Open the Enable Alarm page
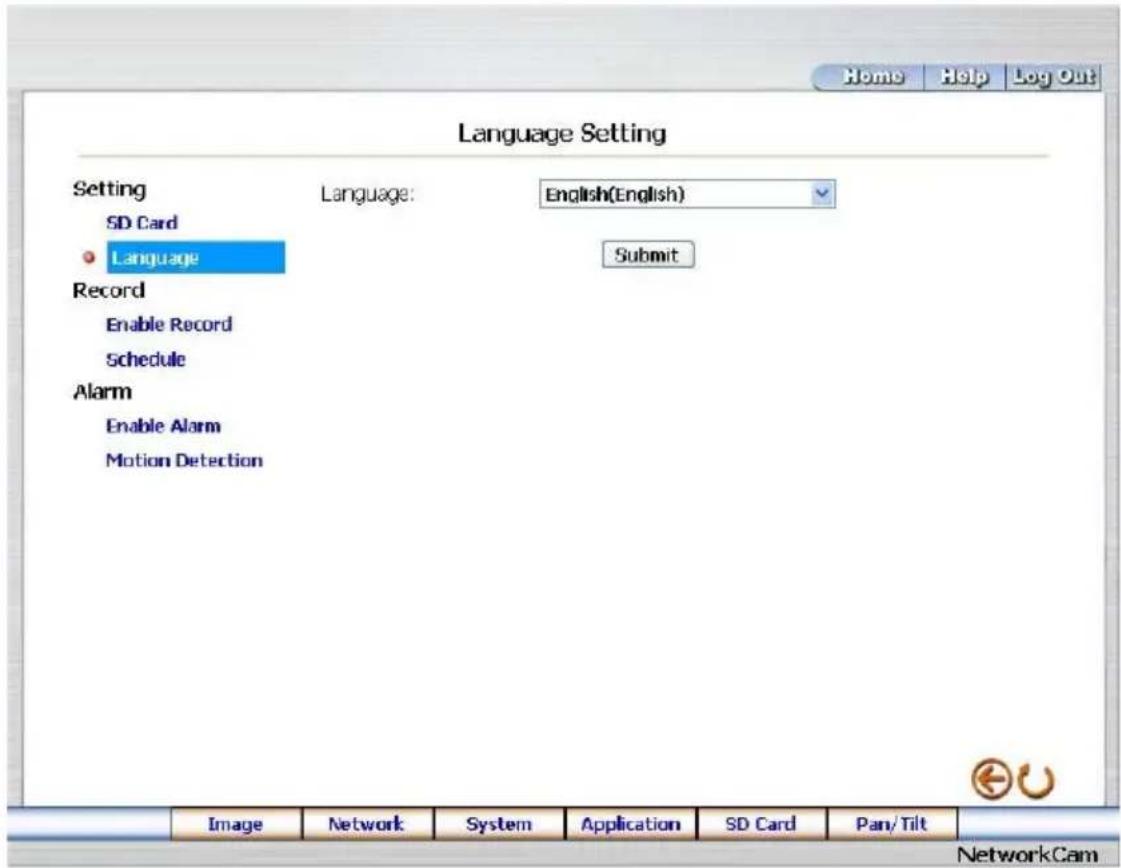This screenshot has width=1121, height=868. [x=163, y=426]
